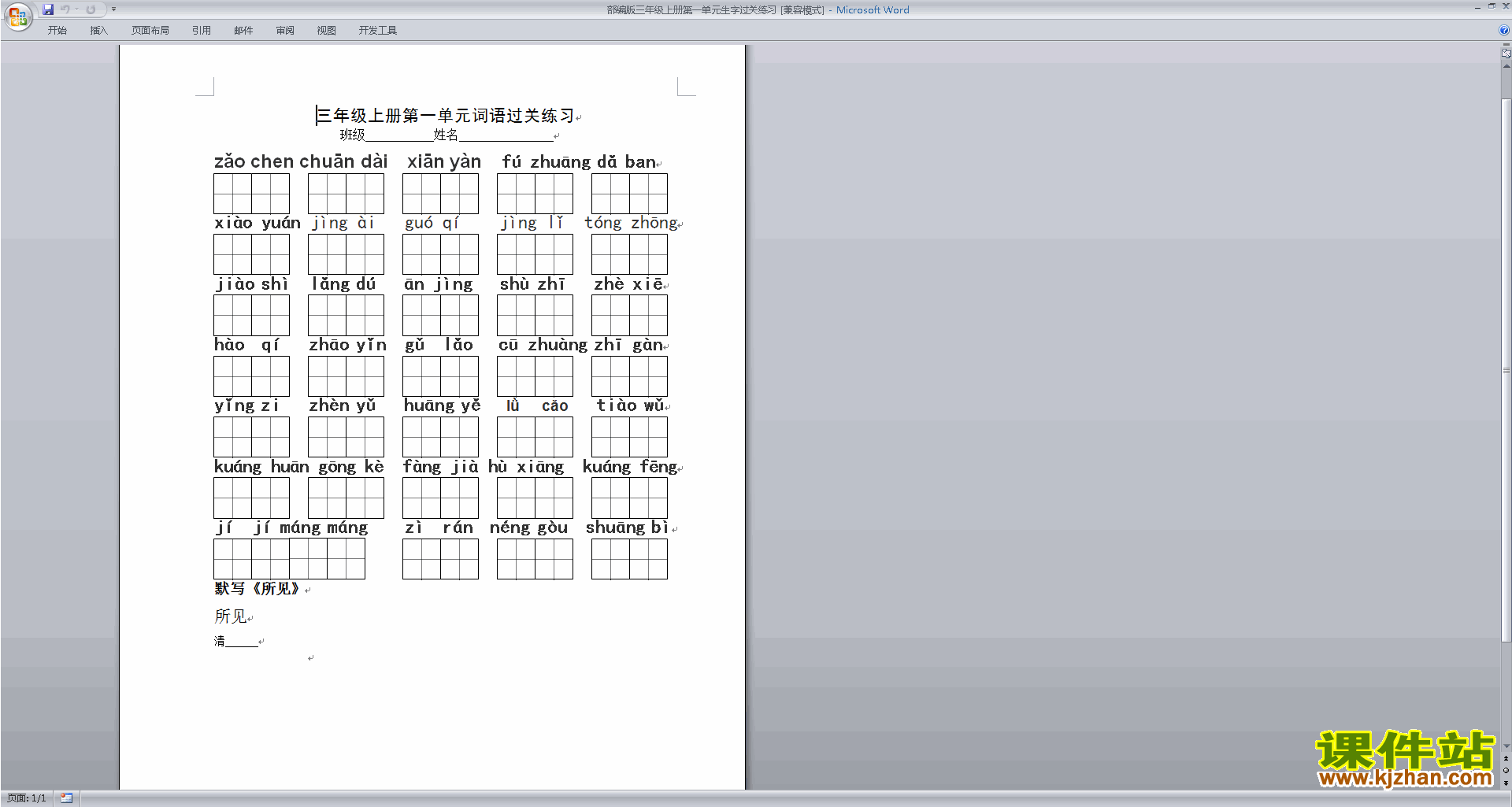Jump to previous page with the double-up arrow
This screenshot has width=1512, height=807.
point(1506,759)
